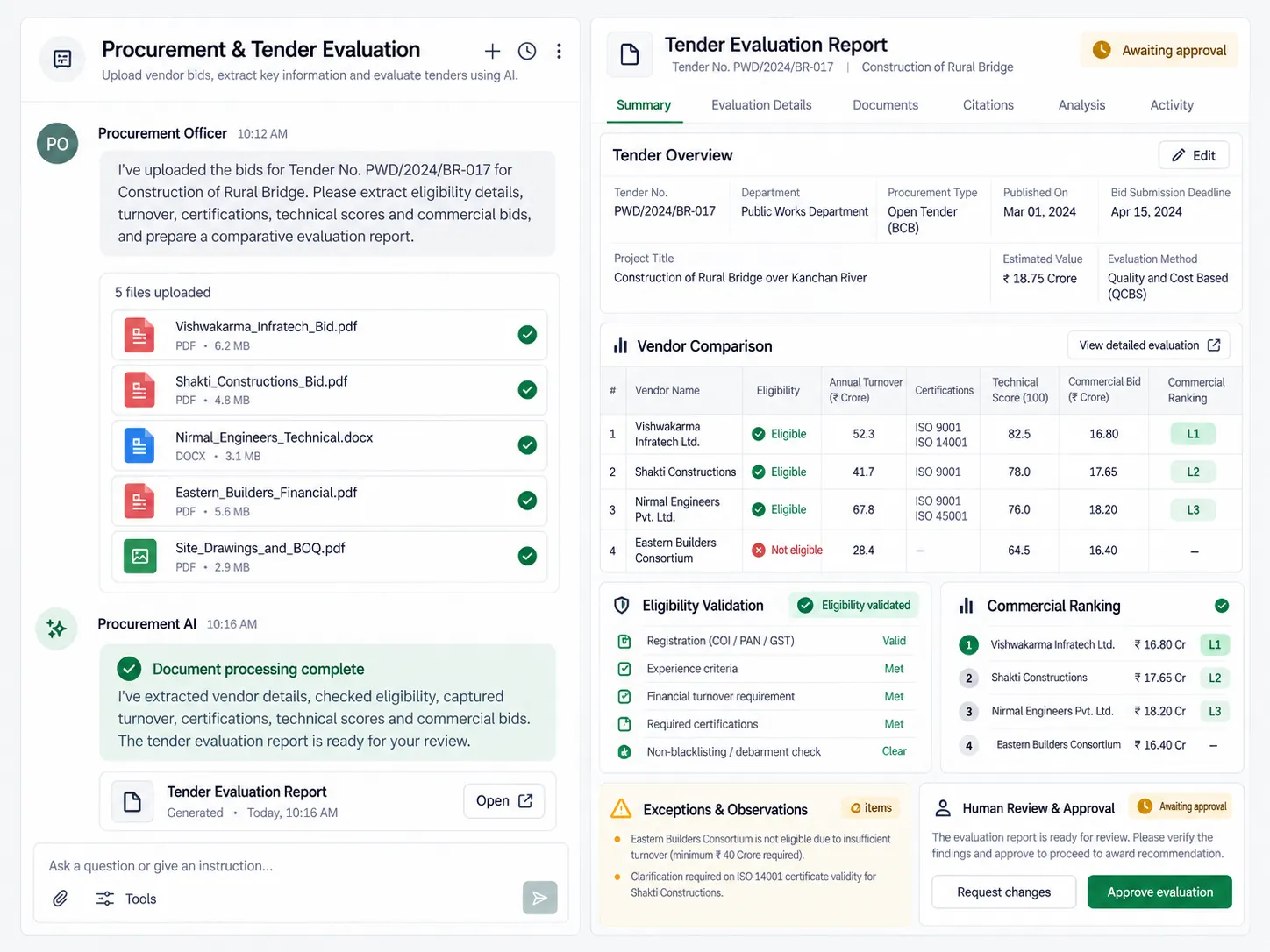Viewport: 1270px width, 952px height.
Task: Click green check on Nirmal_Engineers_Technical.docx
Action: click(x=527, y=445)
